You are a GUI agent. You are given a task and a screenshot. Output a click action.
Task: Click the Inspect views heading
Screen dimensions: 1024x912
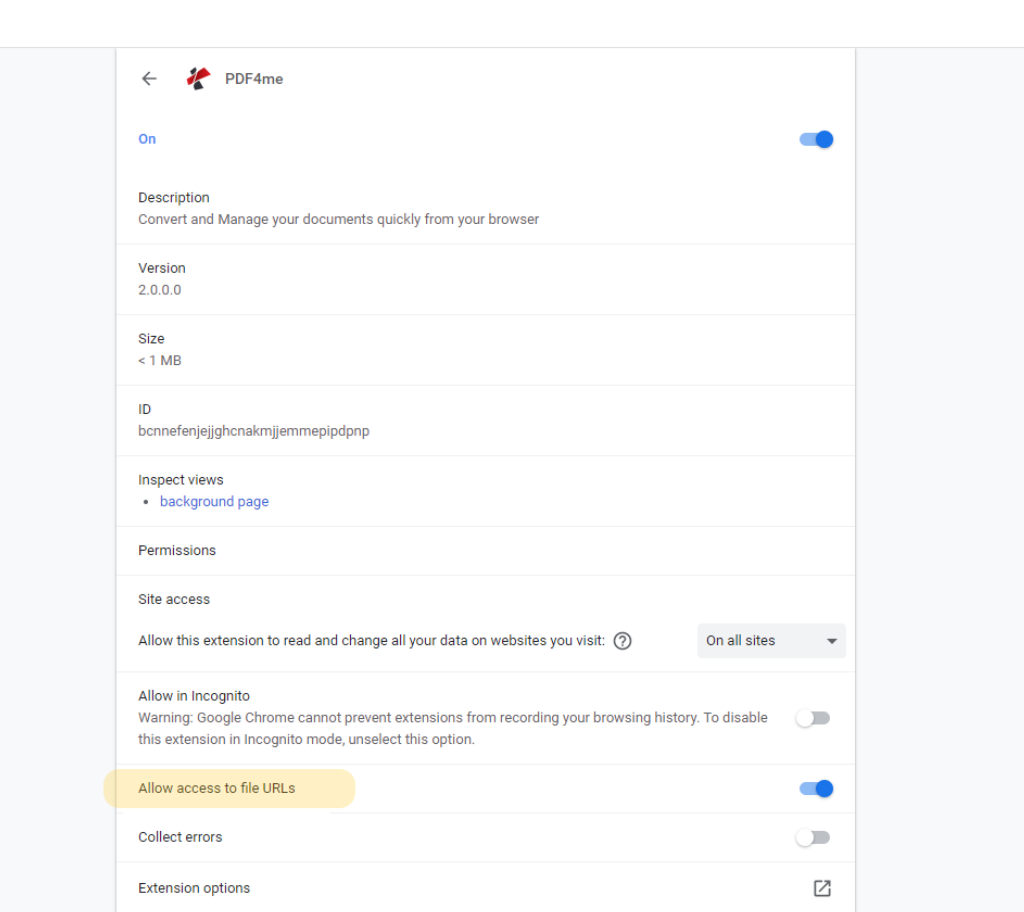coord(180,480)
